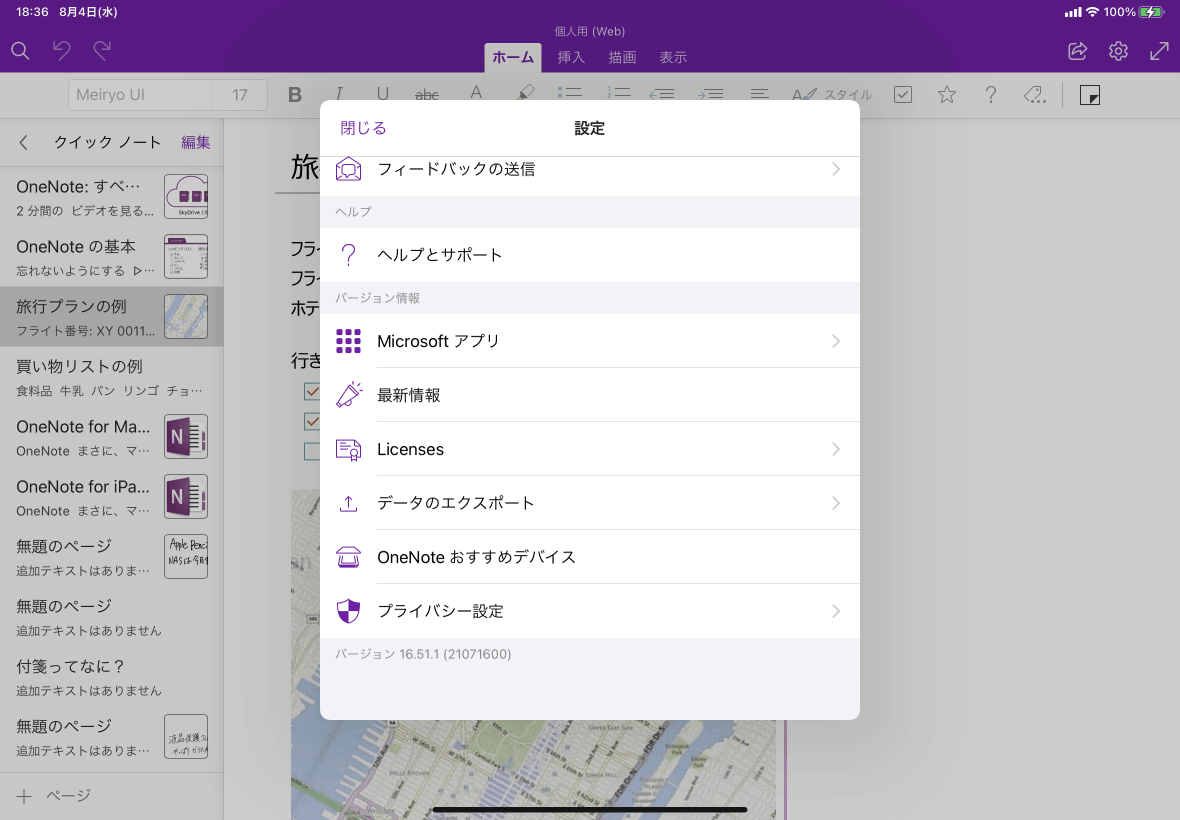Click the Licenses certificate icon
Screen dimensions: 1180x820
pos(348,449)
